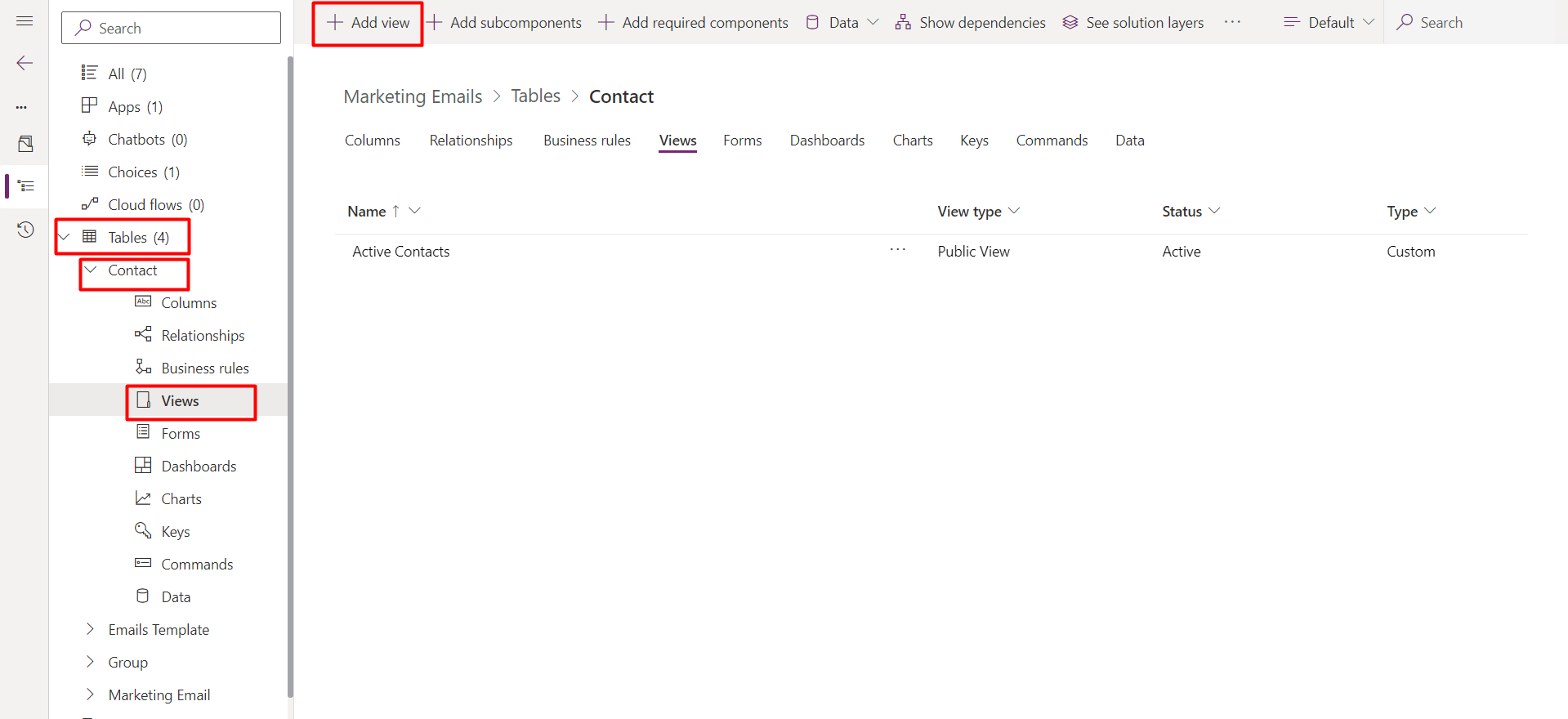The width and height of the screenshot is (1568, 719).
Task: Click the hamburger menu icon
Action: (25, 21)
